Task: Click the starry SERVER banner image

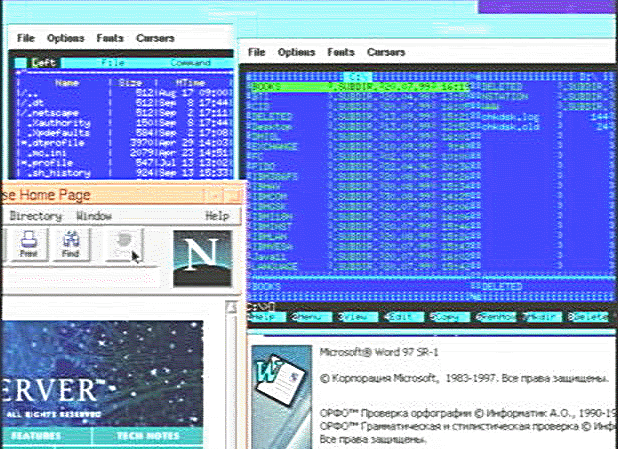Action: point(102,374)
